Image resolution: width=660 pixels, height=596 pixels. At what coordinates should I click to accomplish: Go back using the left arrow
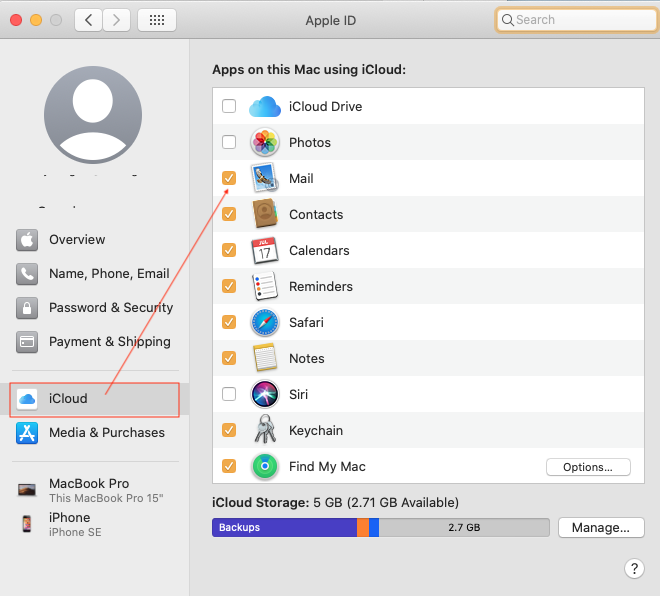(x=88, y=20)
